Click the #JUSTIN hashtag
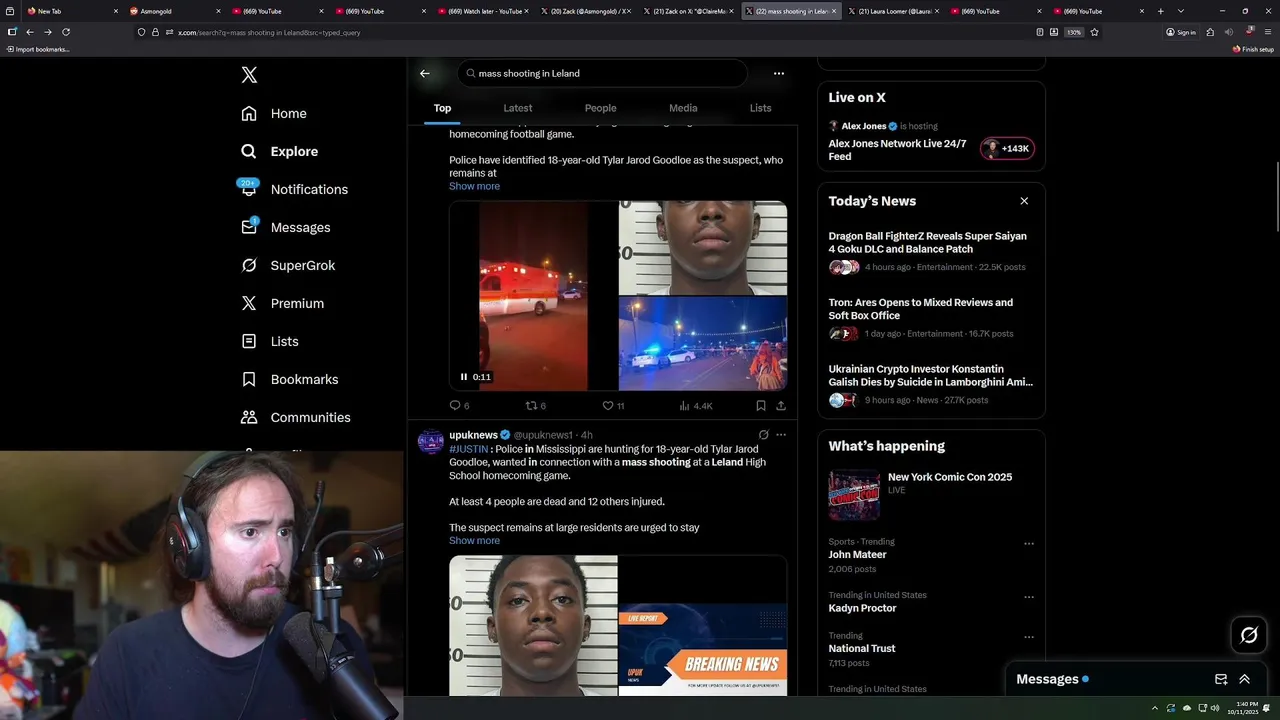The height and width of the screenshot is (720, 1280). click(x=468, y=449)
